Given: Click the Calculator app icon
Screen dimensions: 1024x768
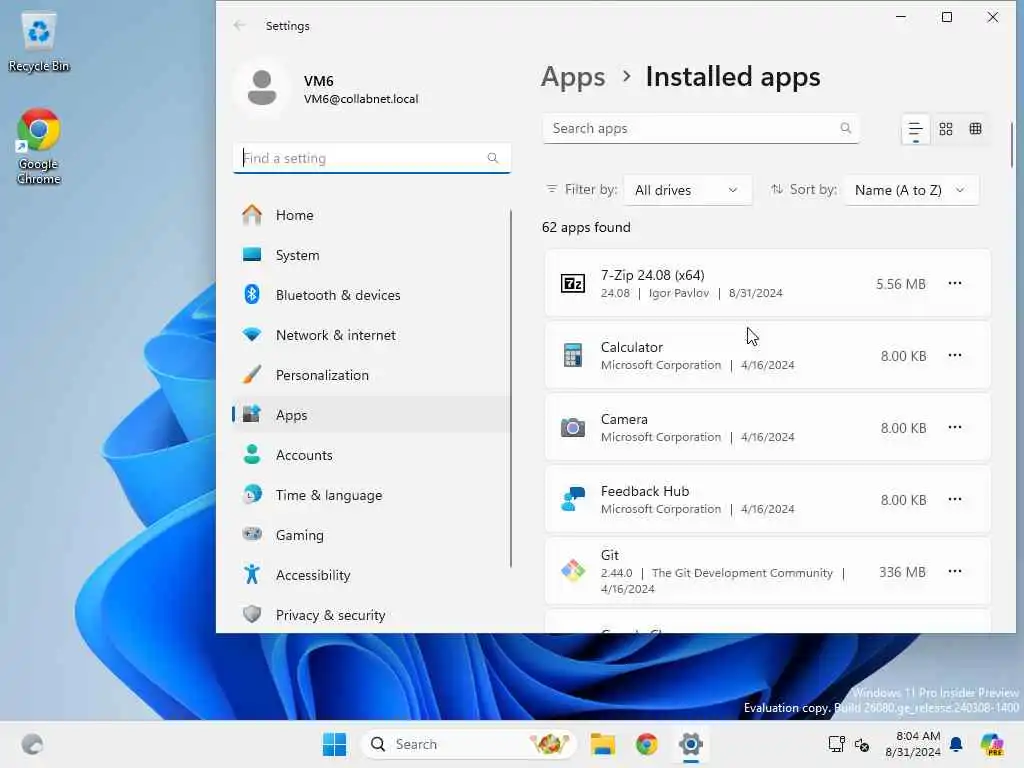Looking at the screenshot, I should point(573,355).
